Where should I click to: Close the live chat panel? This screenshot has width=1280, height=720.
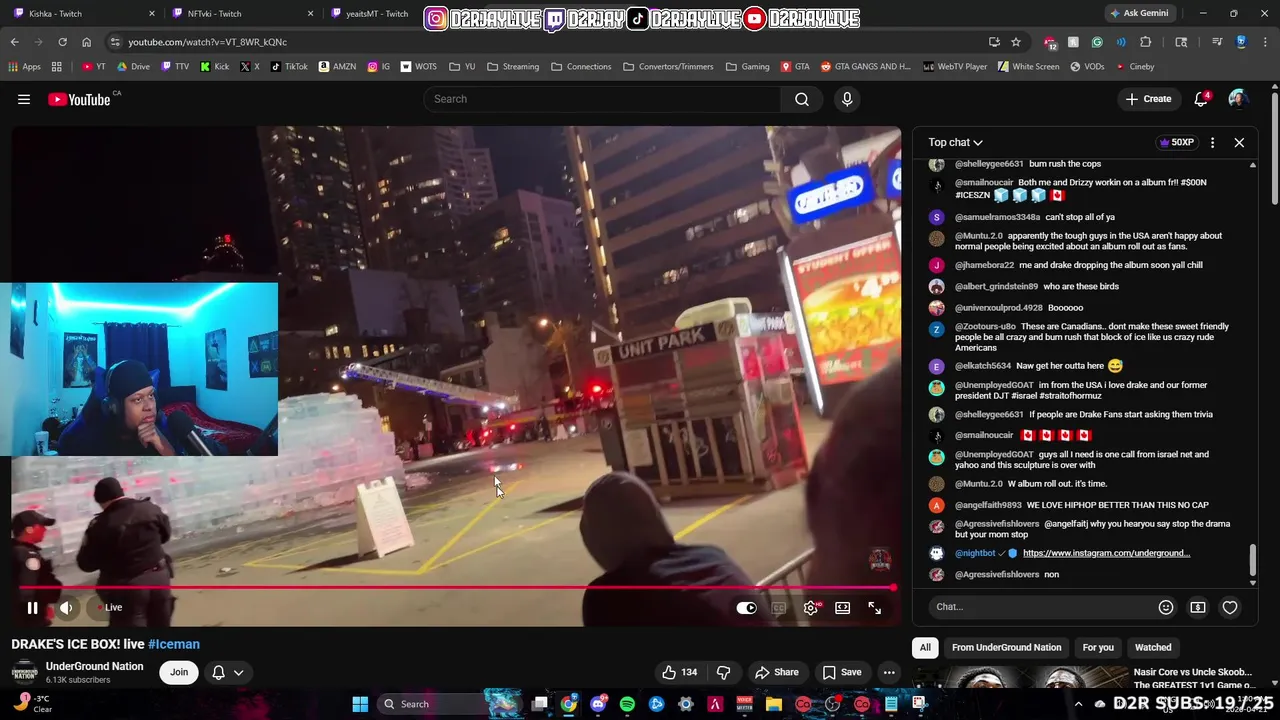pos(1239,142)
